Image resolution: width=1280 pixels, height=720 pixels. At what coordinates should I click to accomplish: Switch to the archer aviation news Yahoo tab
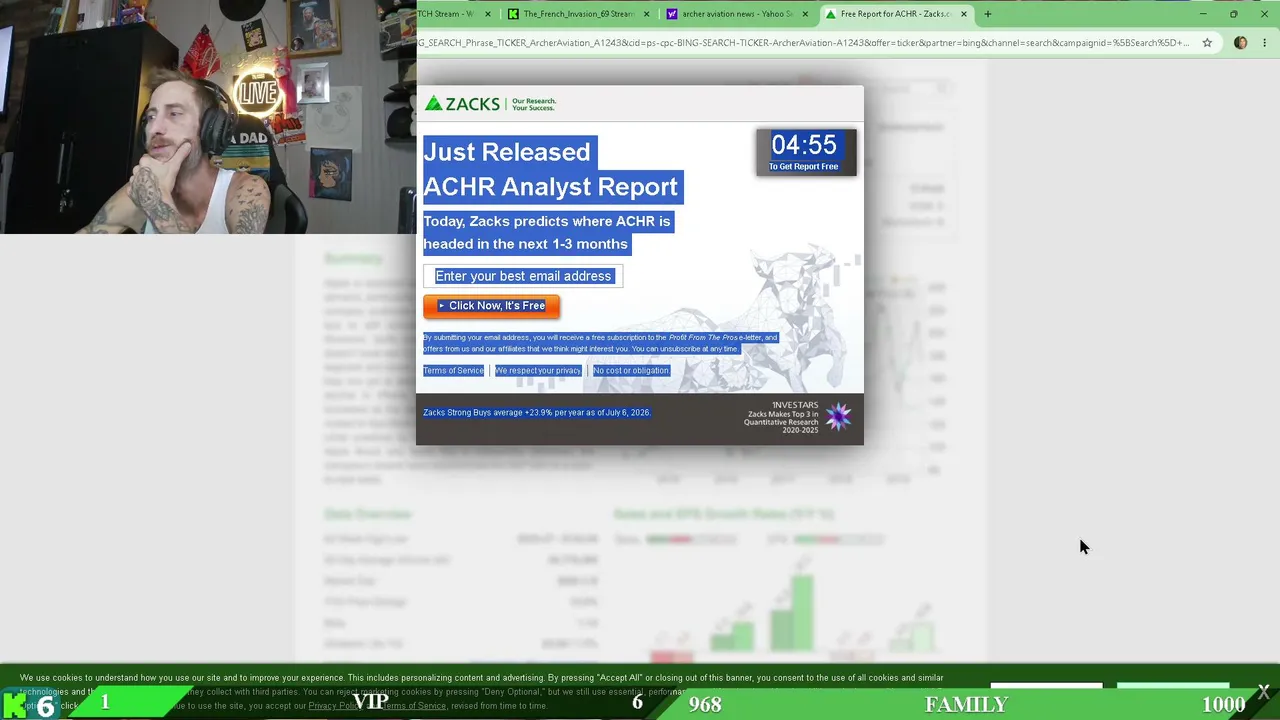click(737, 14)
